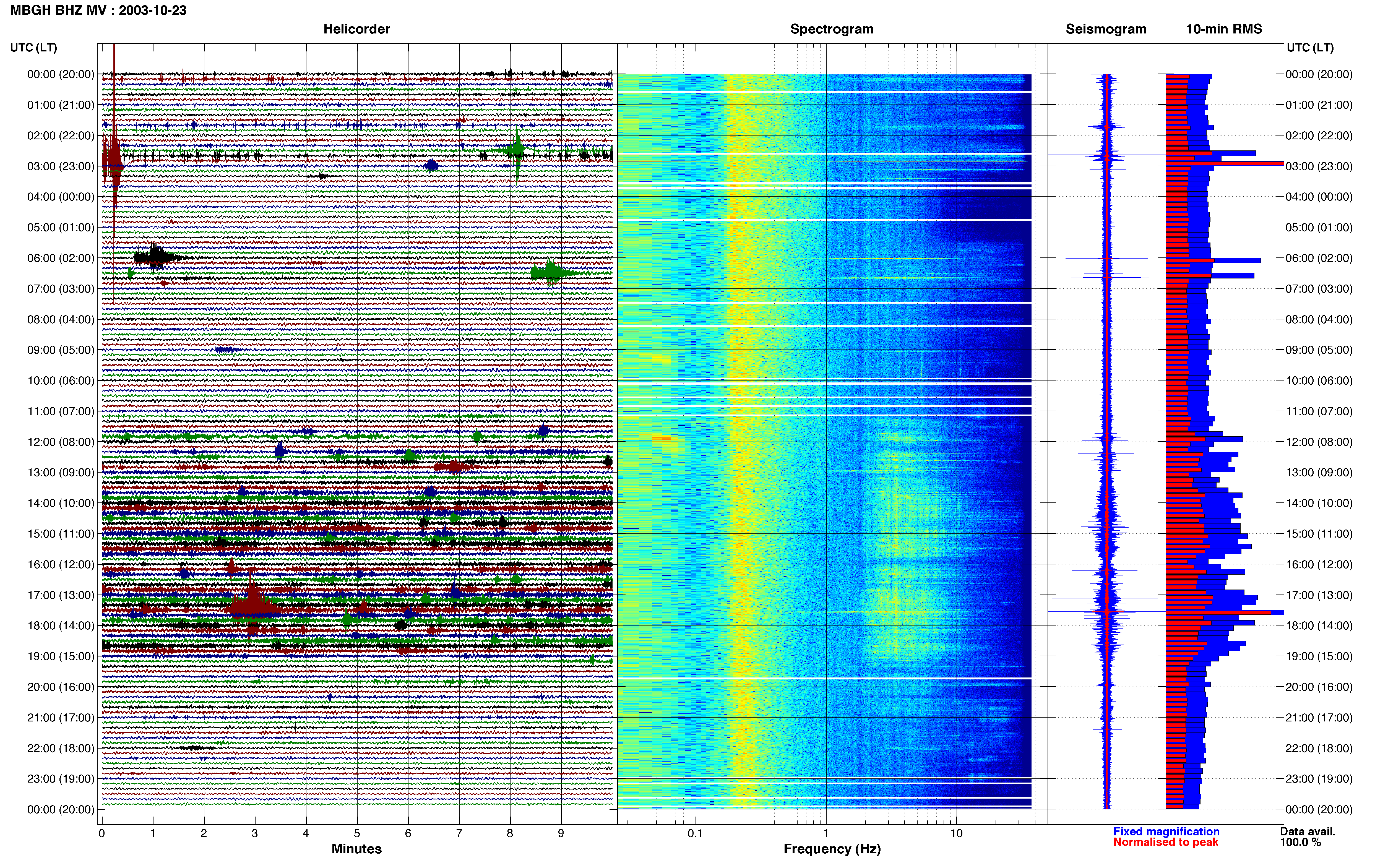Click the right '18:00 (14:00)' time label
This screenshot has width=1388, height=868.
click(1319, 626)
